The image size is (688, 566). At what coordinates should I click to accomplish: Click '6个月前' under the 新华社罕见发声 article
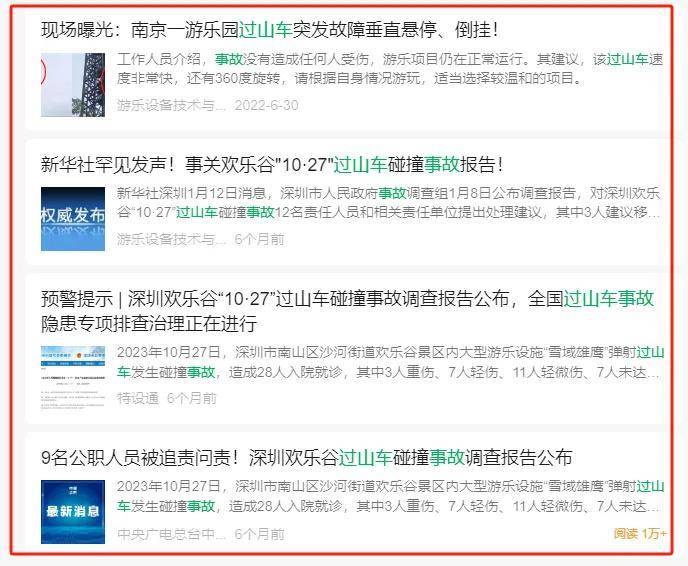pos(259,240)
